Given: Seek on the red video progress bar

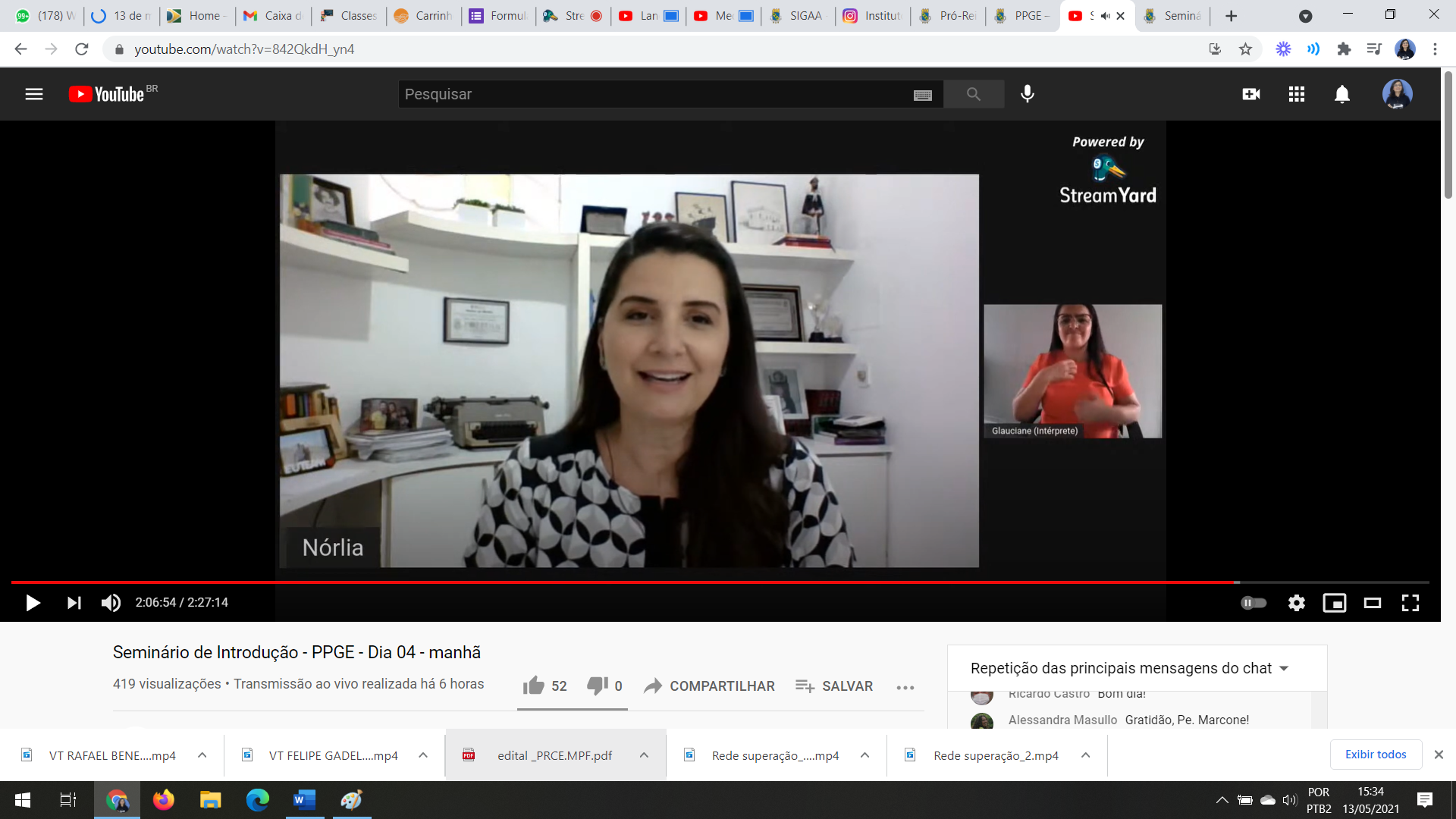Looking at the screenshot, I should point(607,582).
